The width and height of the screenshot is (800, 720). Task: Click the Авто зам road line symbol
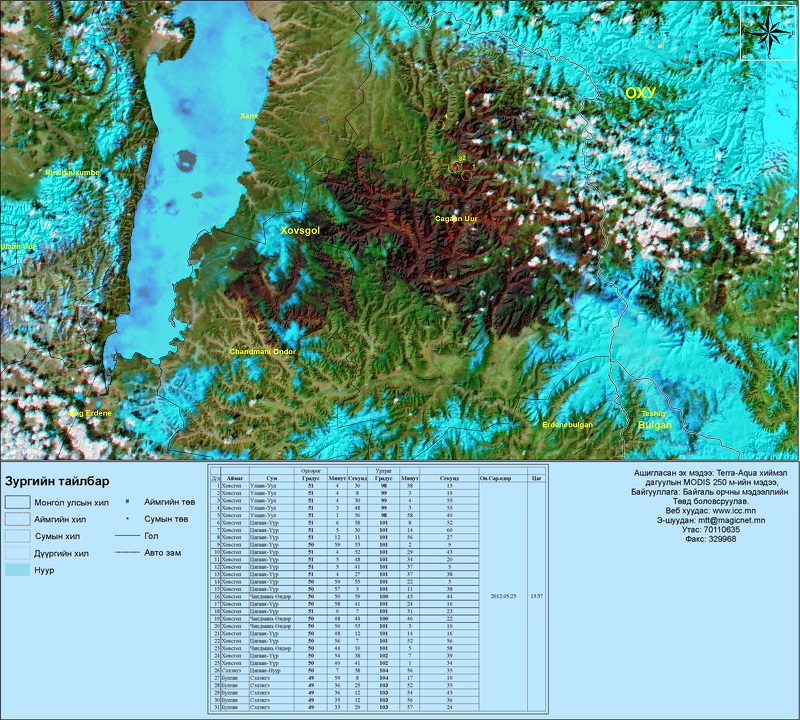pos(126,552)
